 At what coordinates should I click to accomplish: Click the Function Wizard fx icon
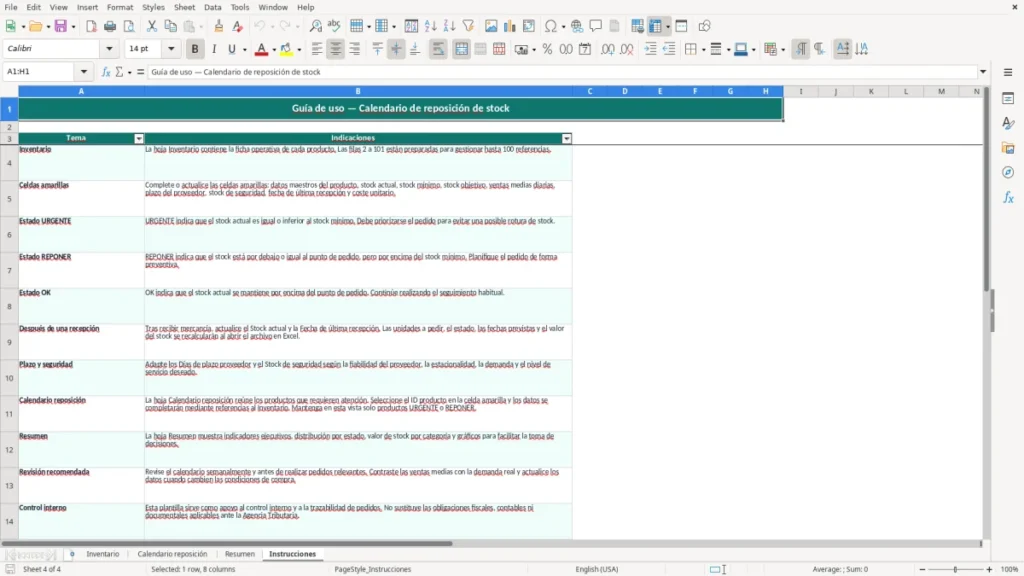(x=106, y=72)
